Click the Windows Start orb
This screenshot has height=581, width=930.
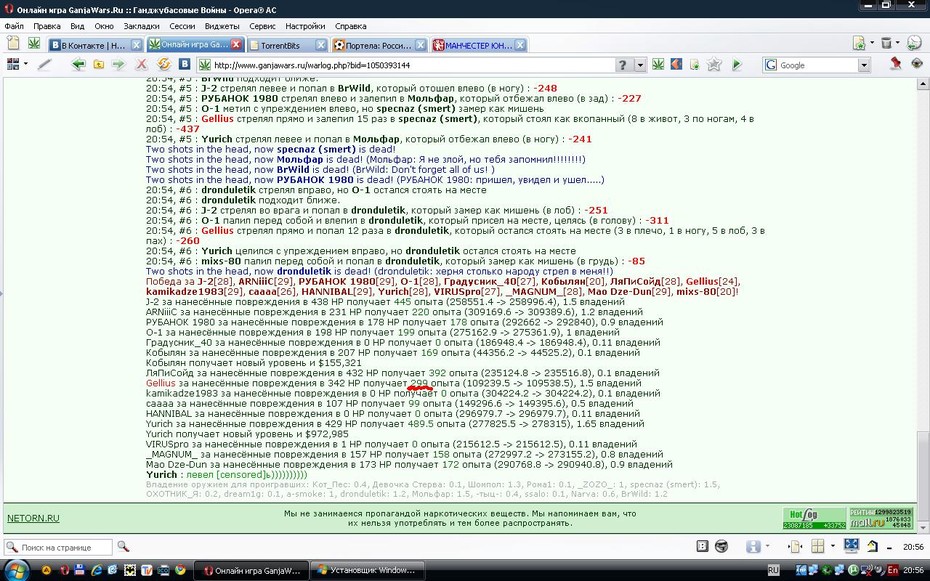[15, 570]
